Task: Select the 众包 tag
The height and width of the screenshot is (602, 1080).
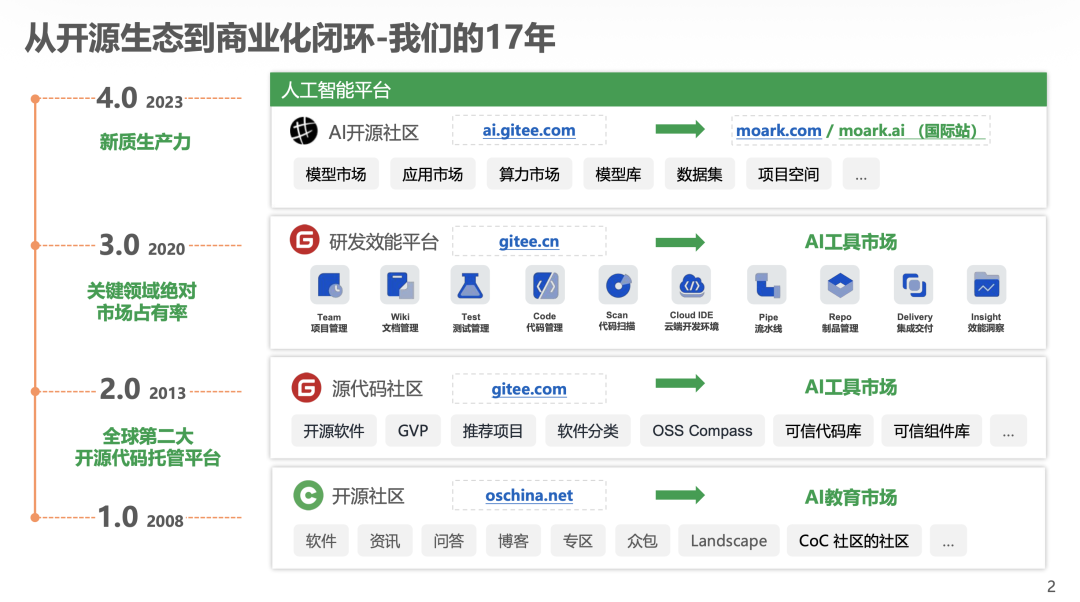Action: 642,541
